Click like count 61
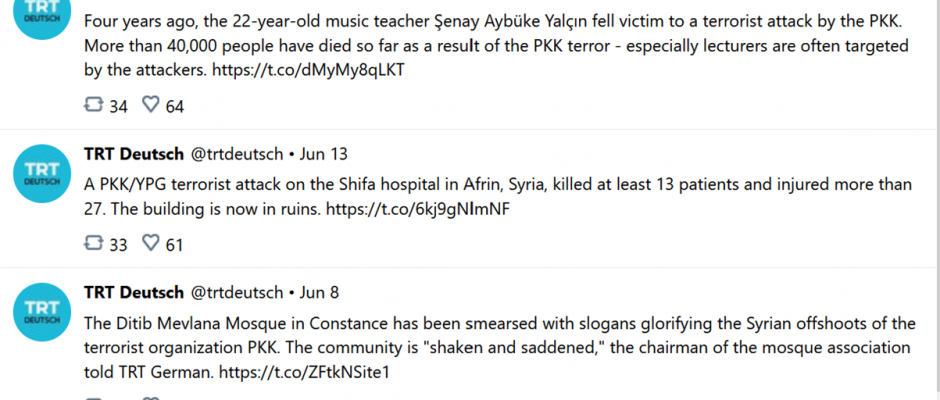This screenshot has width=940, height=400. (x=174, y=245)
